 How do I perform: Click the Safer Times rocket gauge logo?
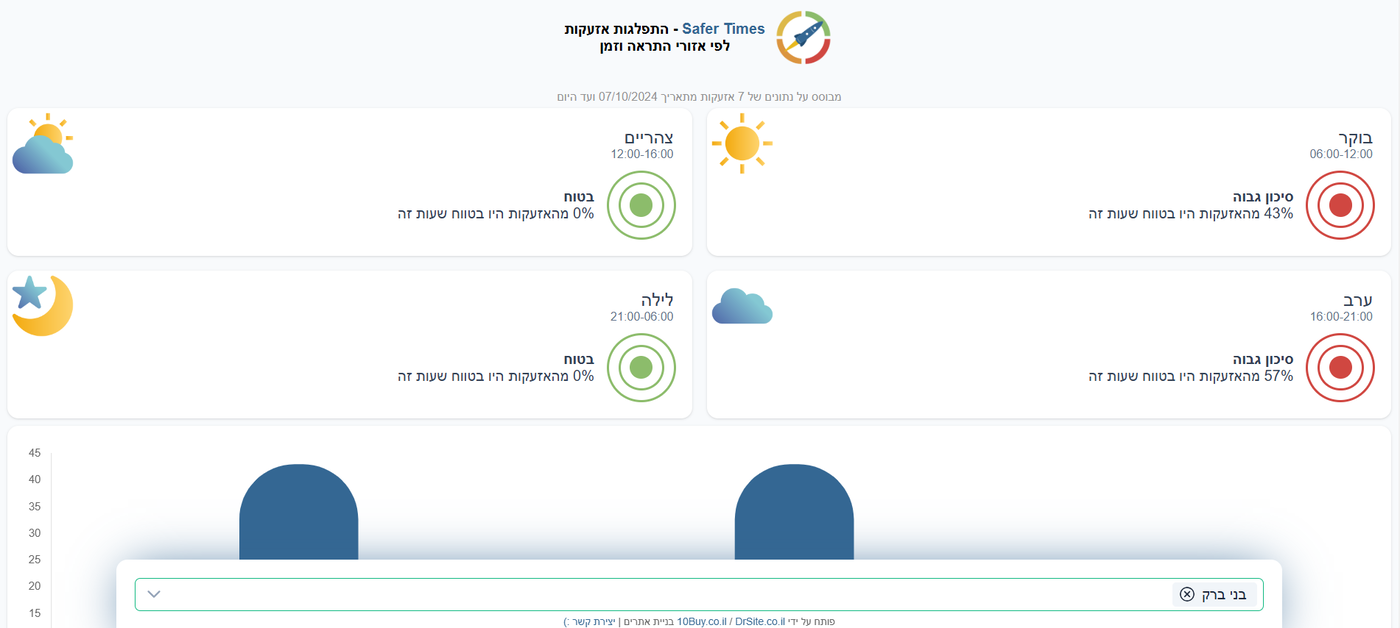coord(803,37)
